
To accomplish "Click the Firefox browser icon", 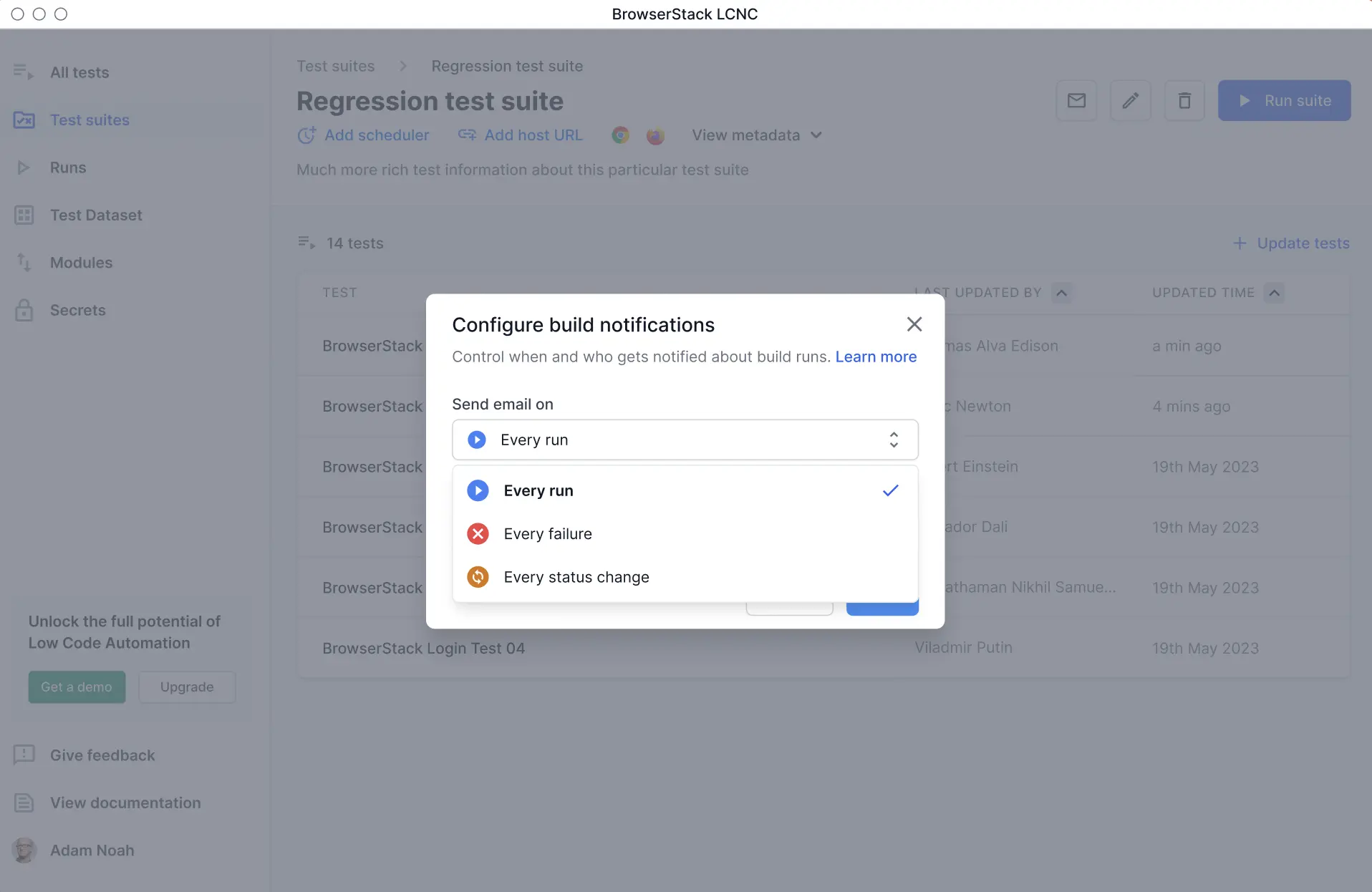I will pyautogui.click(x=655, y=135).
